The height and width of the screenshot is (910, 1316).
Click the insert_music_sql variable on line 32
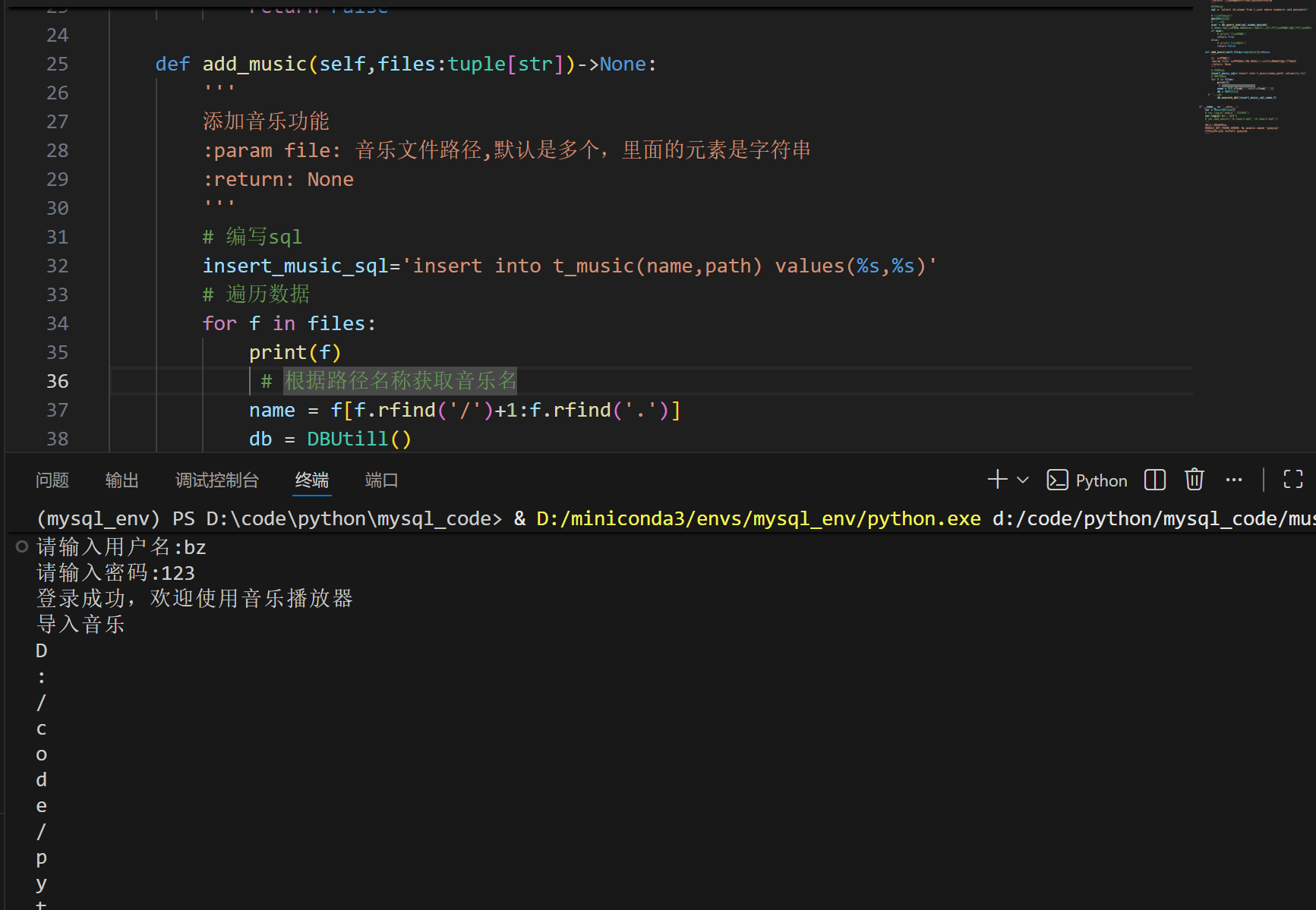point(295,266)
